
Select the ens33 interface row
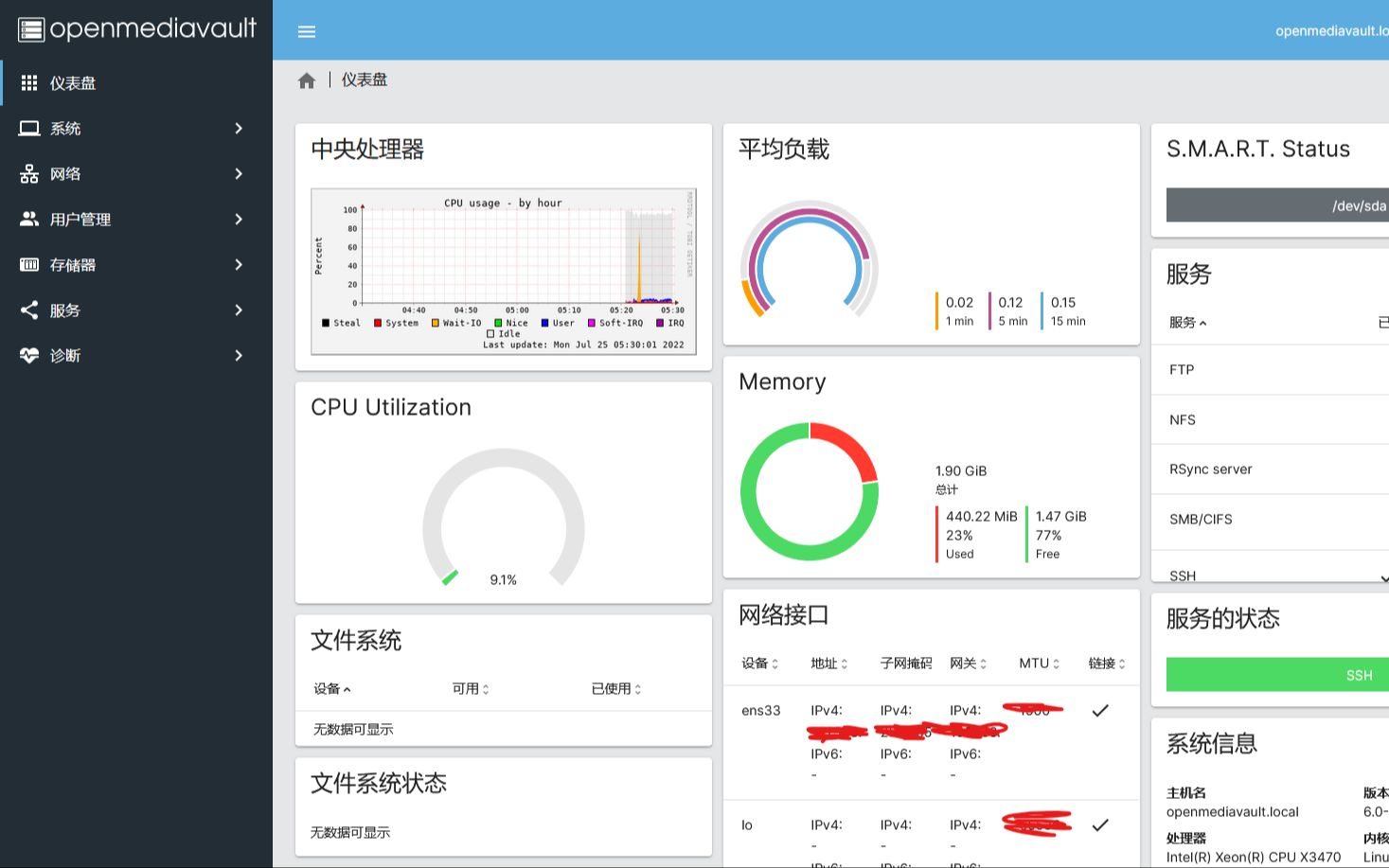point(932,743)
